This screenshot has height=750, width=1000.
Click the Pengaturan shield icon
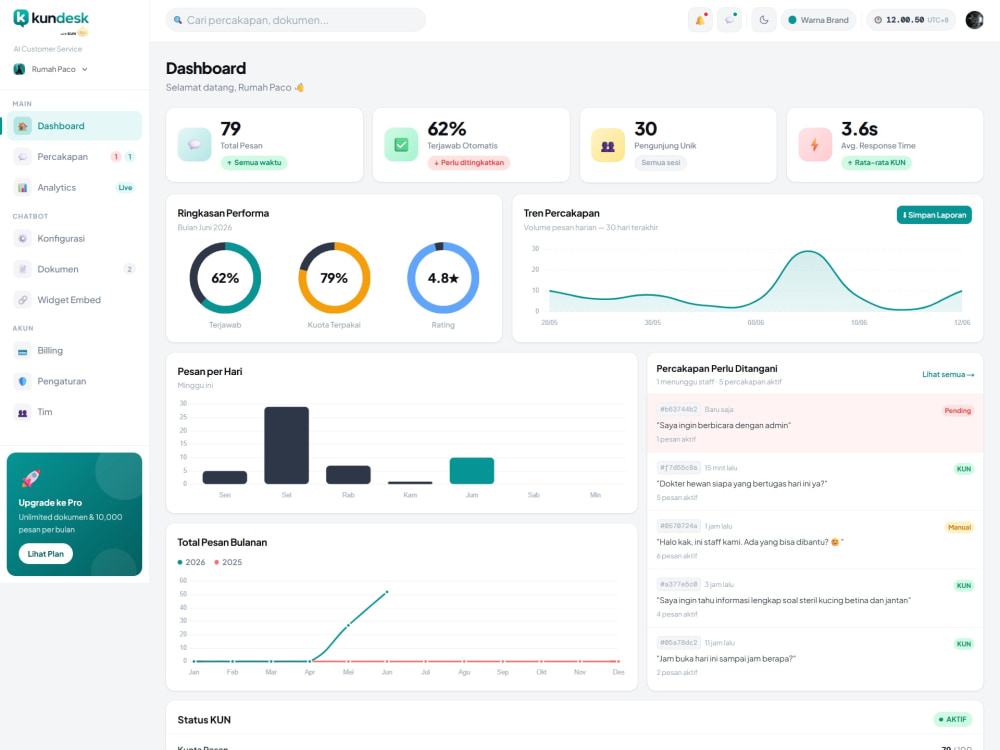(x=22, y=381)
